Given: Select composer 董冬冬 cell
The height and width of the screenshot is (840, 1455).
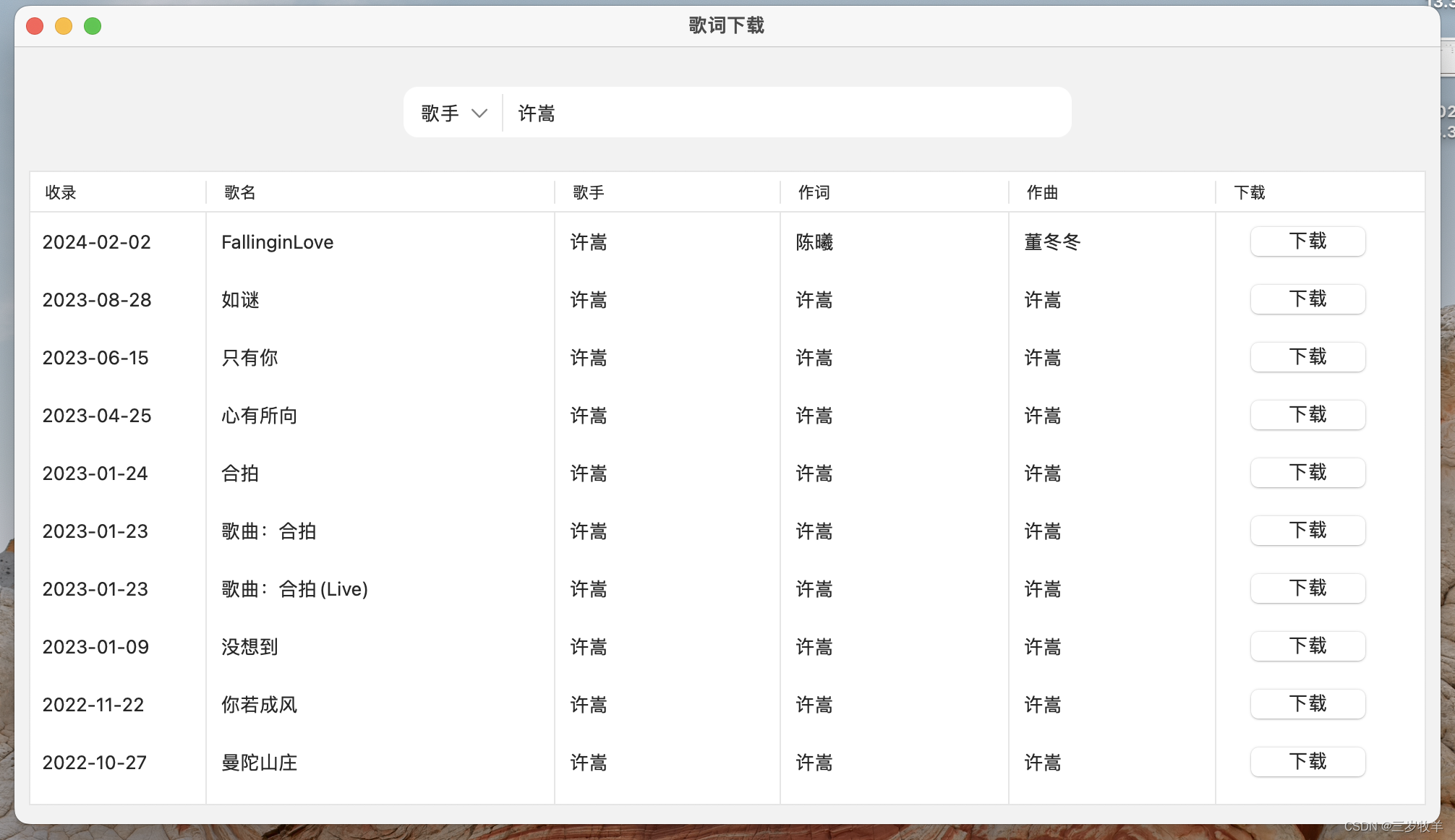Looking at the screenshot, I should tap(1052, 242).
